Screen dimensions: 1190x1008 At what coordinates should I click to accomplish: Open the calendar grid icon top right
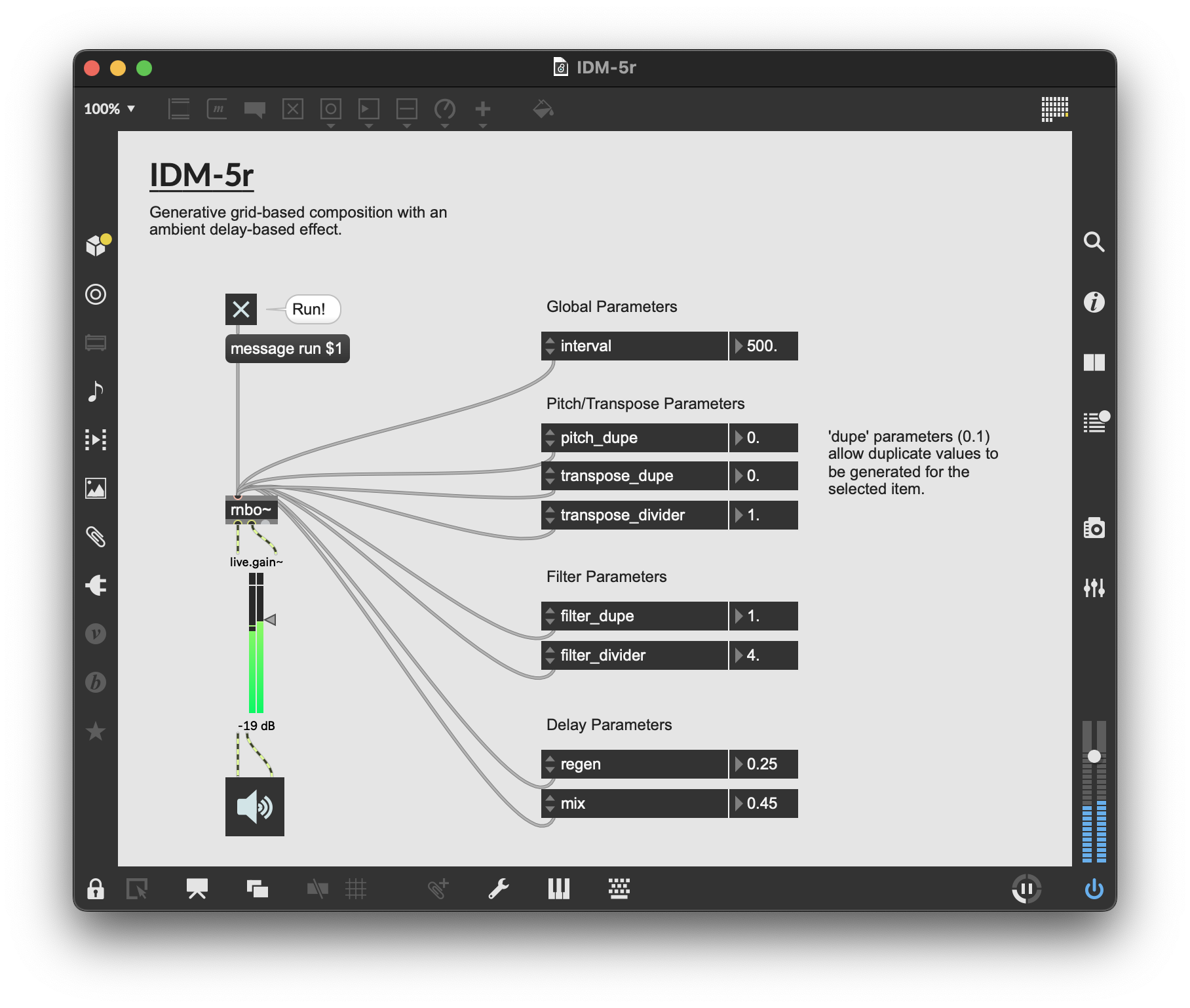point(1054,109)
